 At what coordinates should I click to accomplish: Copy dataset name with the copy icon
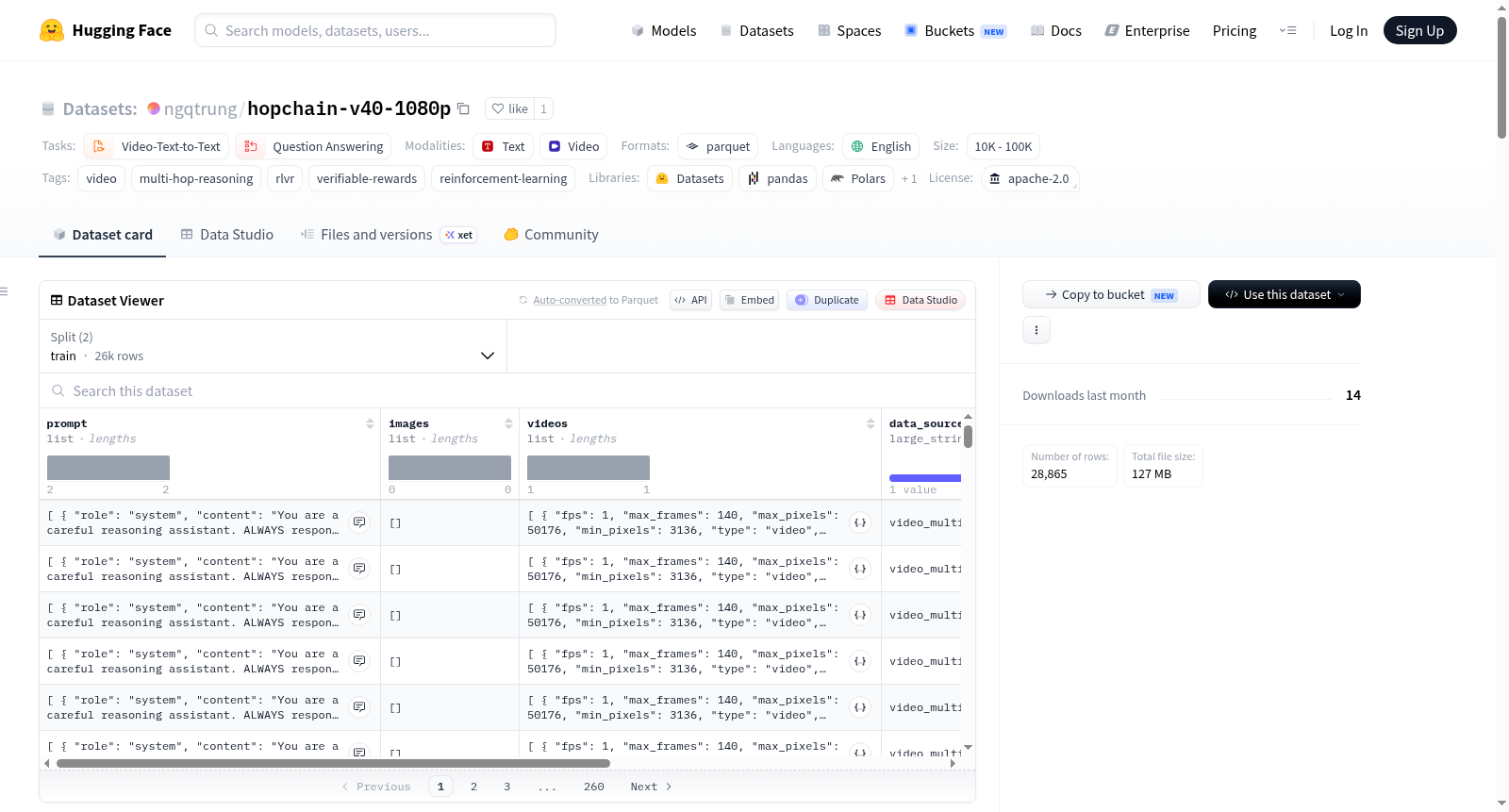click(x=463, y=108)
